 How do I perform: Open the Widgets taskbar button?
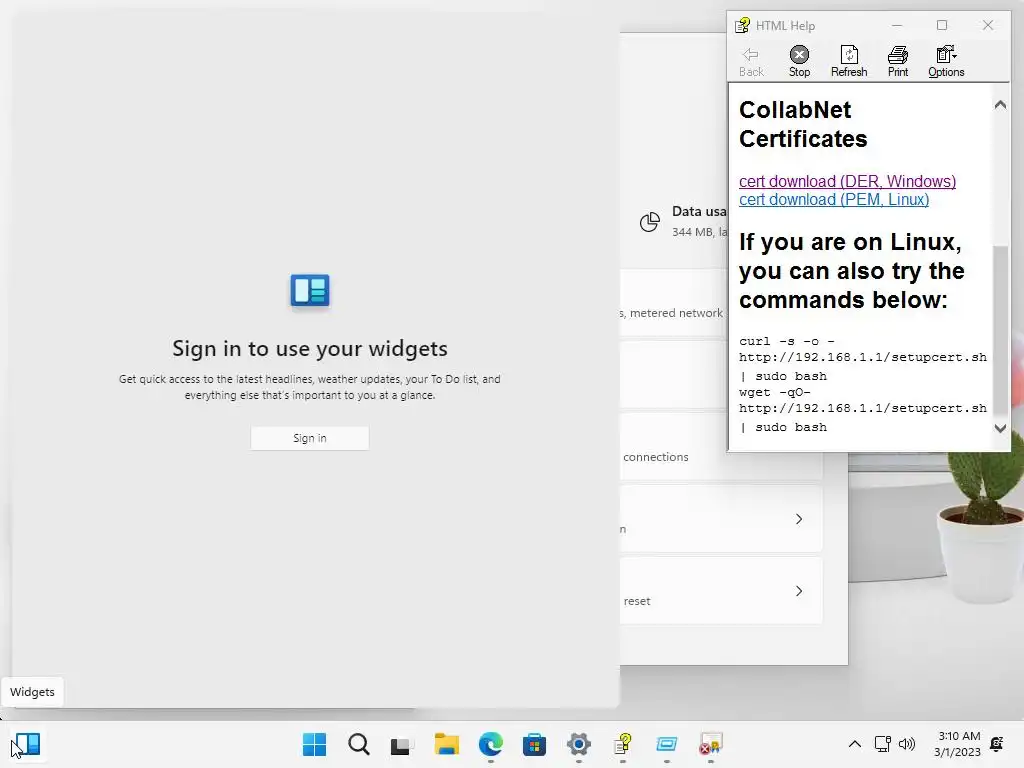pos(27,744)
